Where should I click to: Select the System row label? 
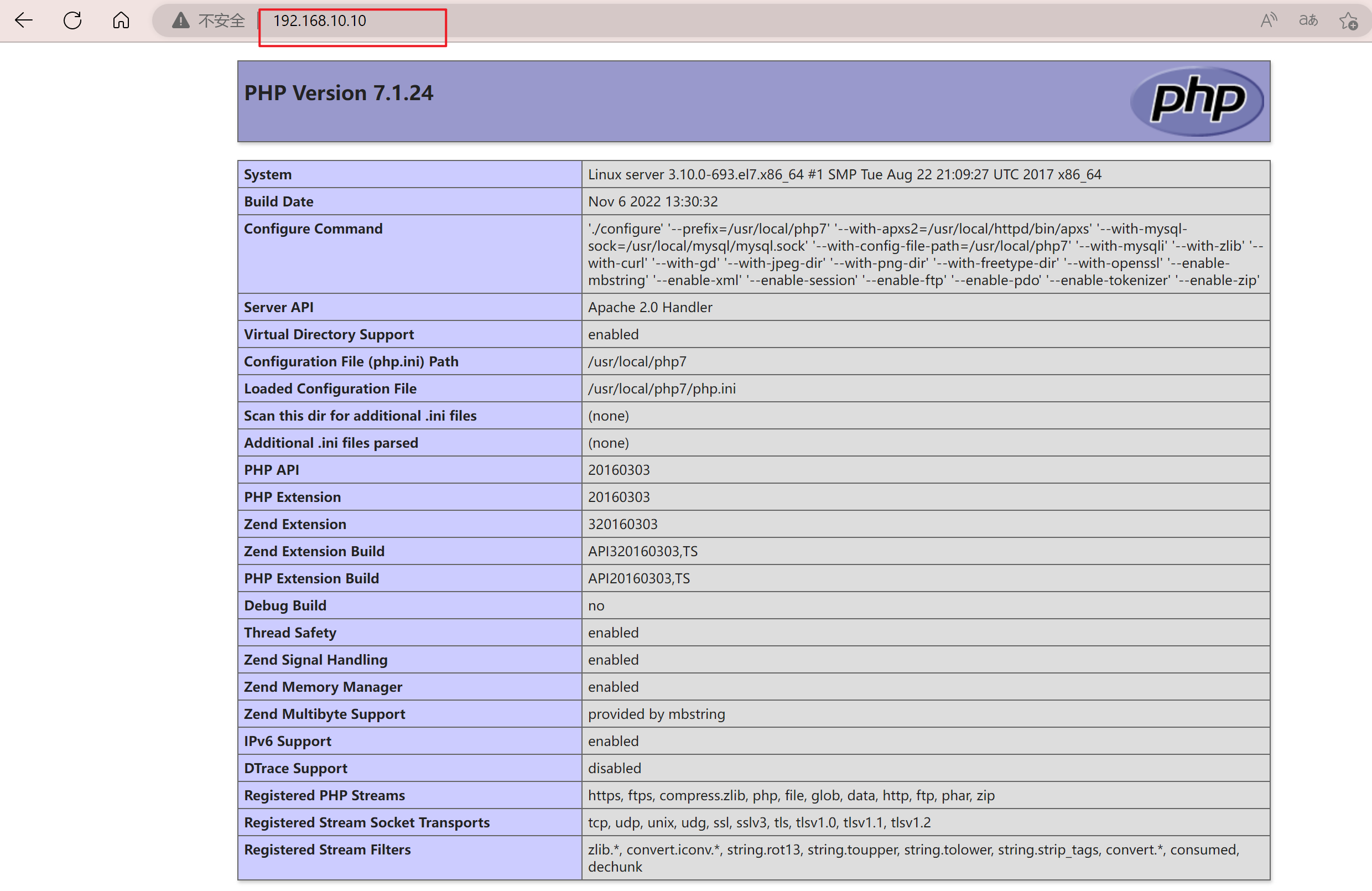pyautogui.click(x=267, y=174)
